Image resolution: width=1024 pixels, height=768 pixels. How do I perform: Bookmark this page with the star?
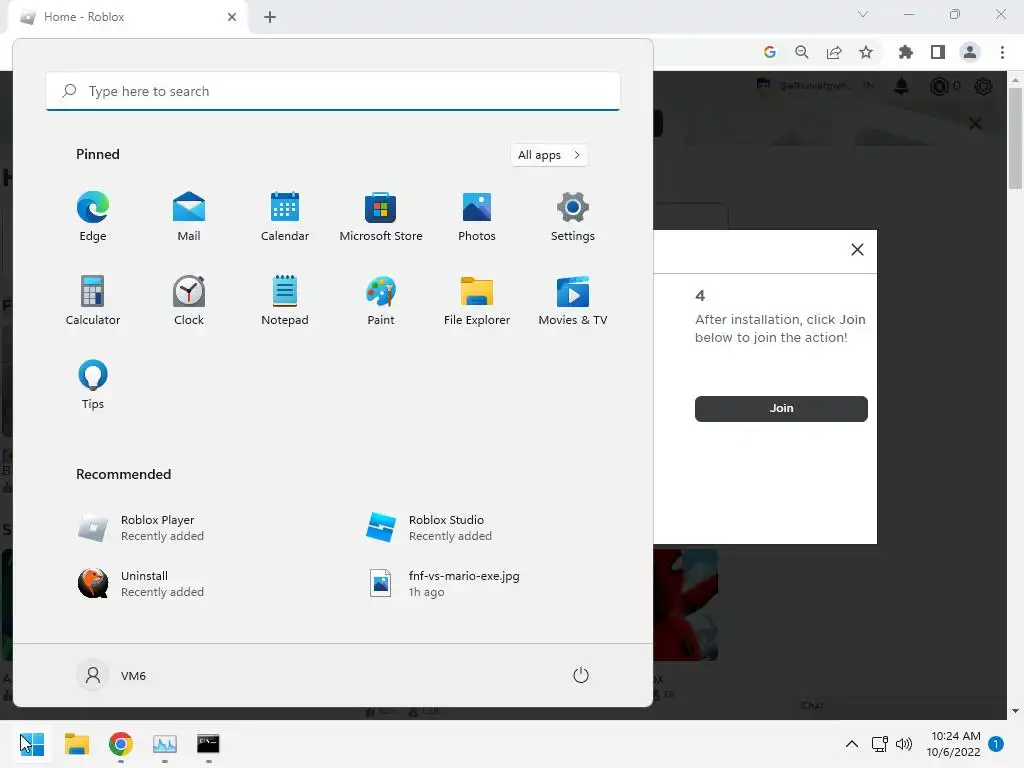[x=866, y=52]
